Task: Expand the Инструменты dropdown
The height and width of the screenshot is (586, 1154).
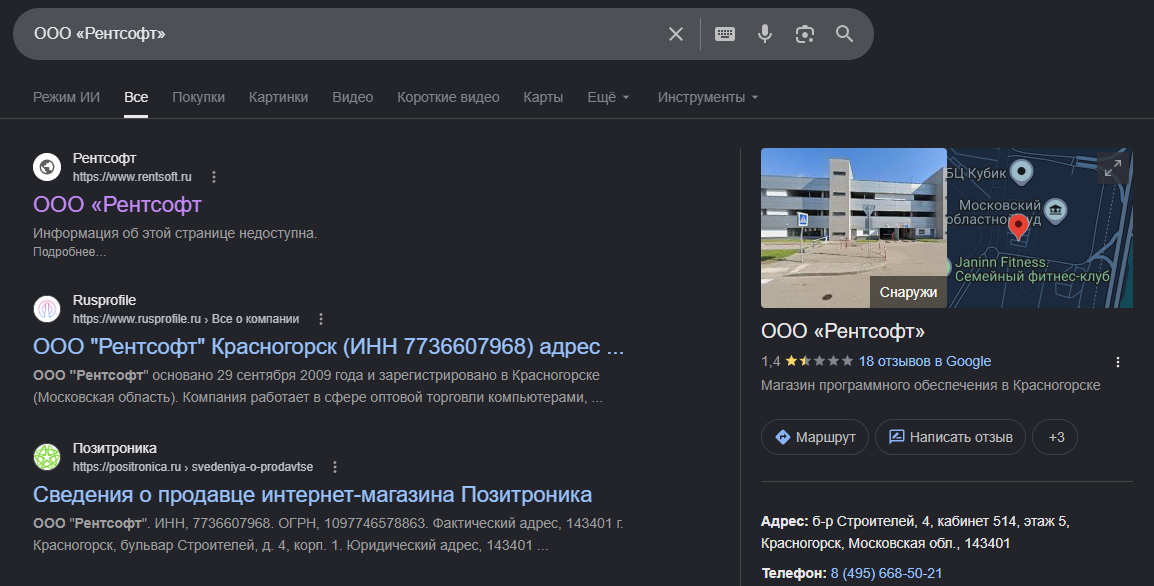Action: click(x=708, y=97)
